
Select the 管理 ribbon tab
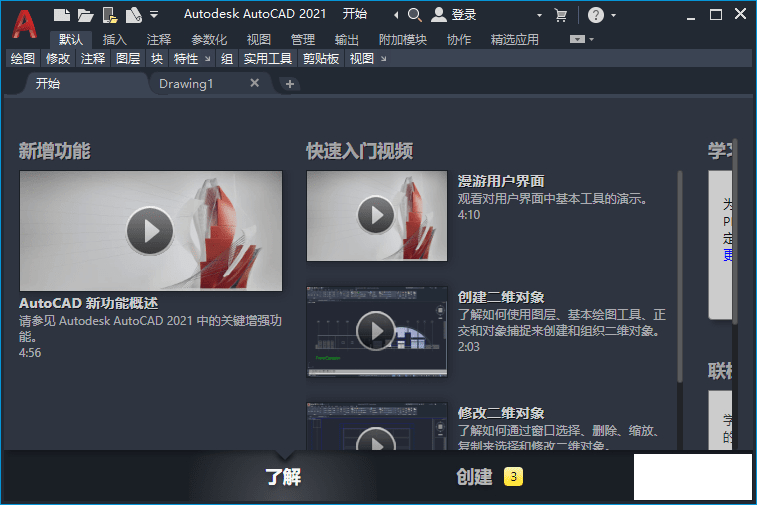(303, 40)
